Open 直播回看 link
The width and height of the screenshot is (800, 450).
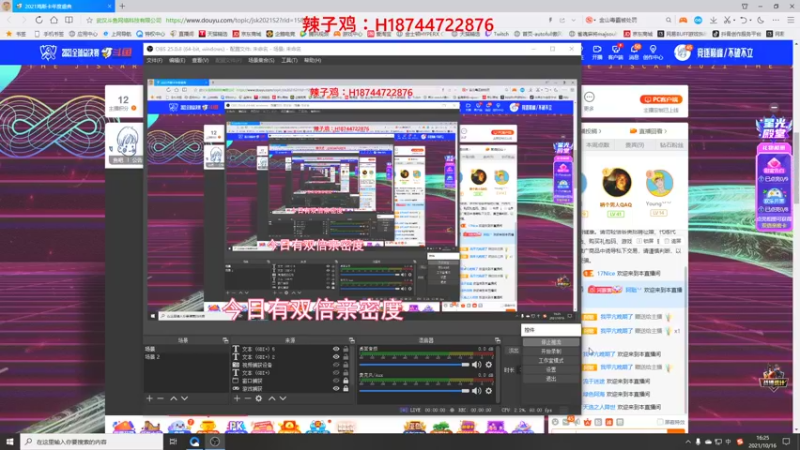pos(648,131)
